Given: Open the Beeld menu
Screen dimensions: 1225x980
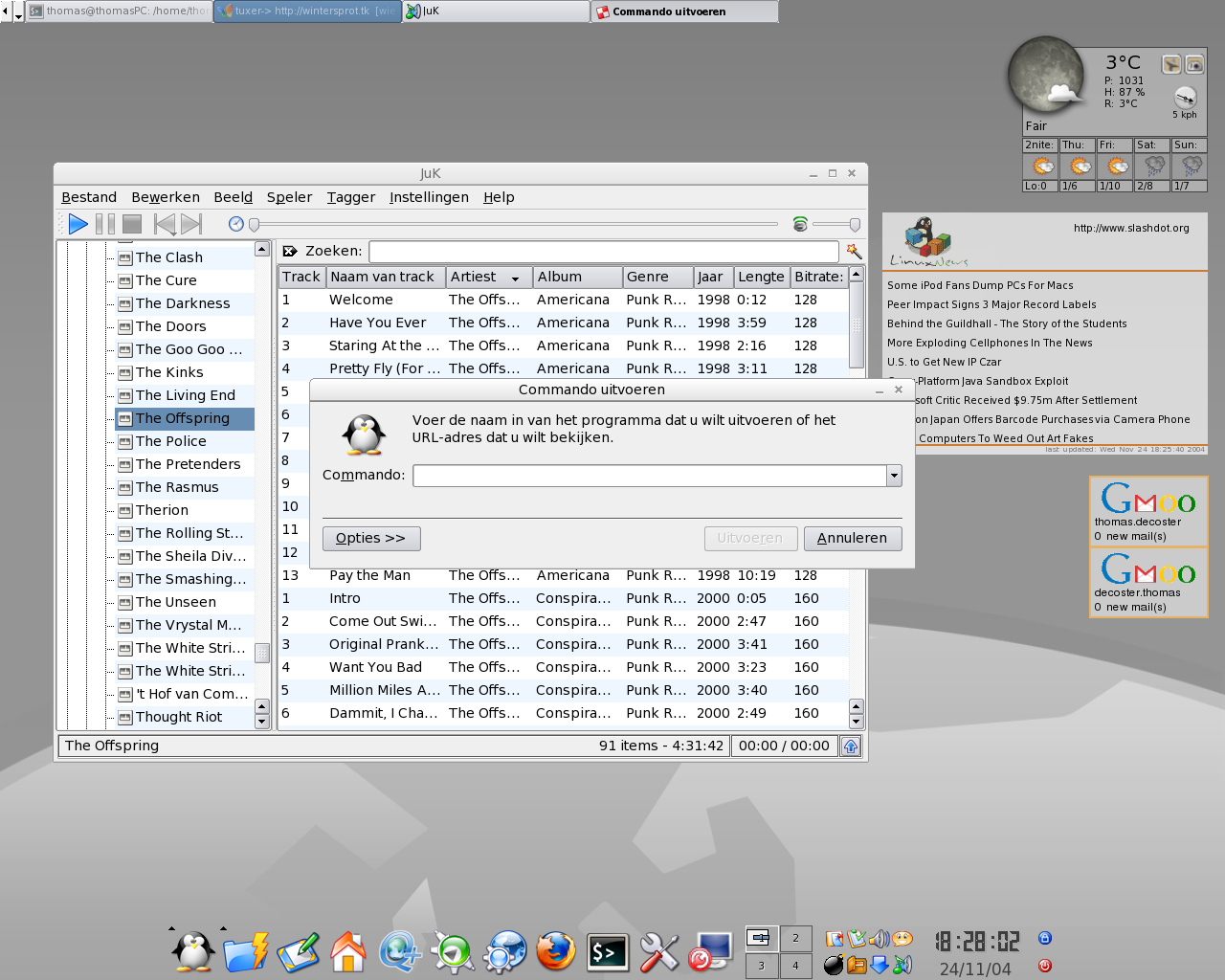Looking at the screenshot, I should 234,197.
